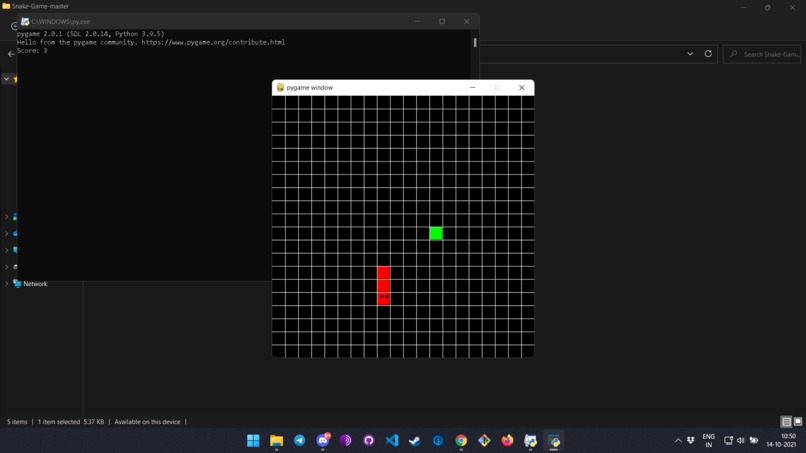Switch Explorer to details view

[x=786, y=422]
